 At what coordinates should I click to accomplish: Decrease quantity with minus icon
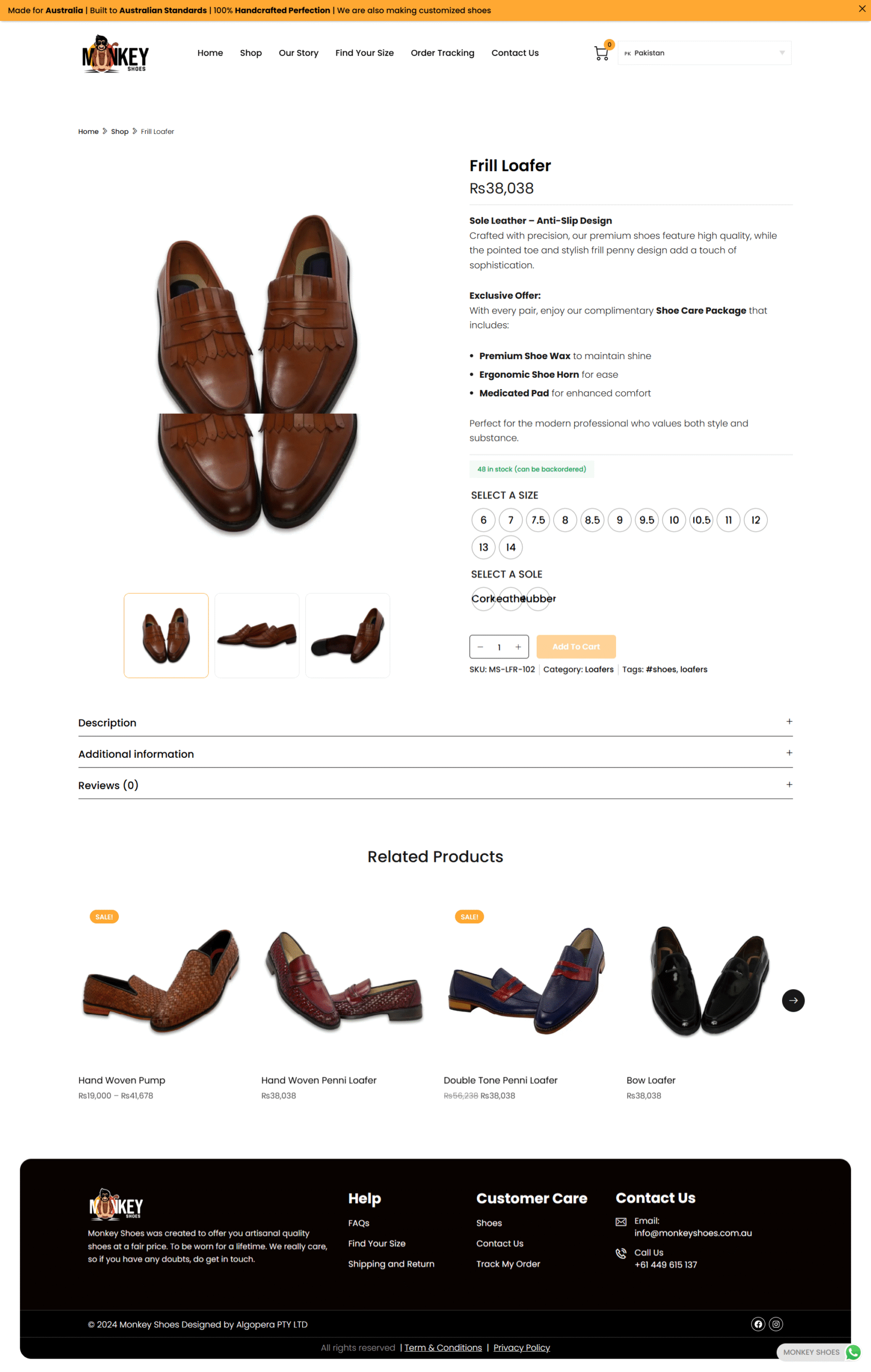pos(480,647)
